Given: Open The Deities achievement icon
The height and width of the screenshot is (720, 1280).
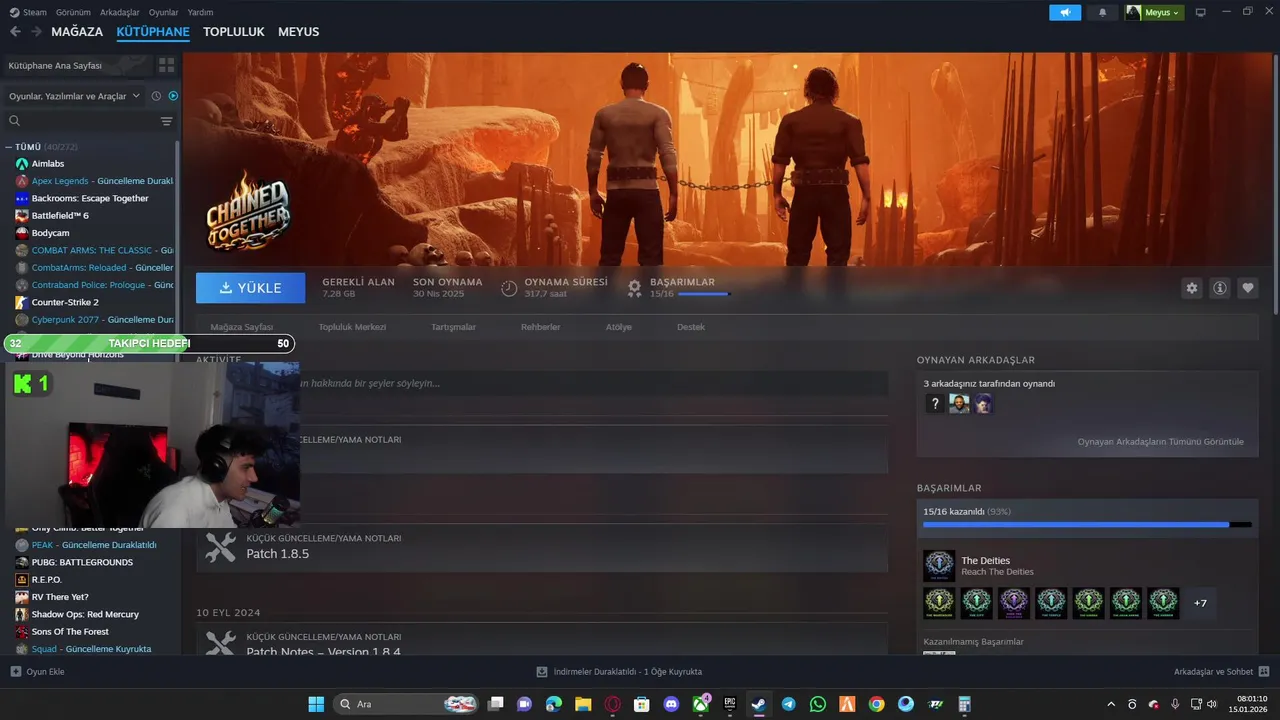Looking at the screenshot, I should (939, 566).
